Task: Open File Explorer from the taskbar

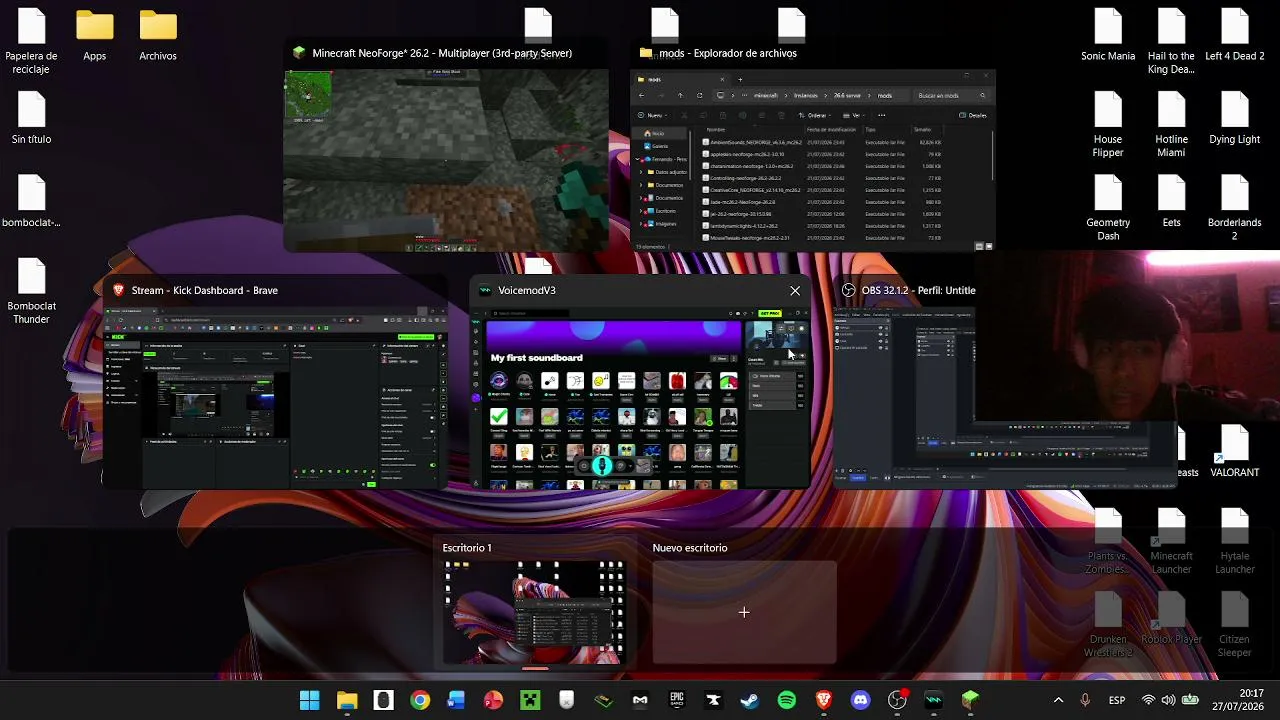Action: [347, 700]
